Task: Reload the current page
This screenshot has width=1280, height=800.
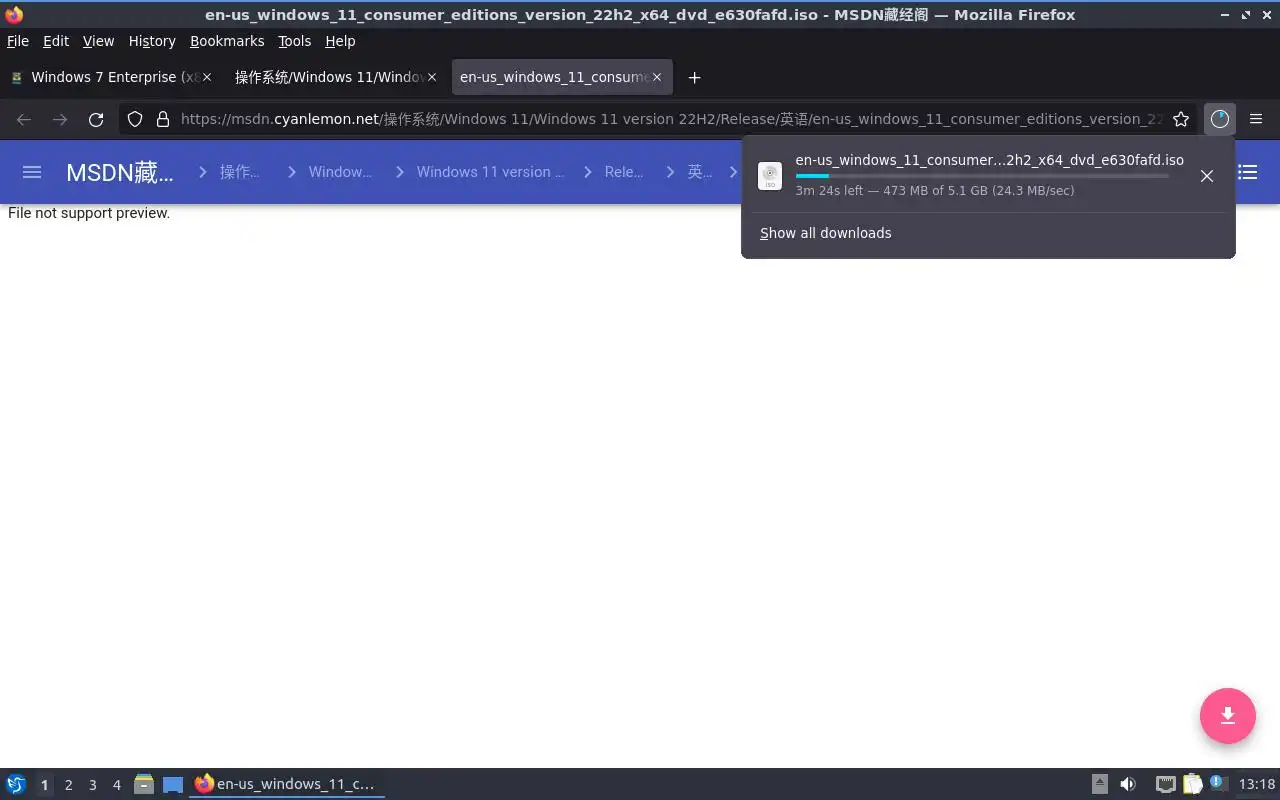Action: coord(96,119)
